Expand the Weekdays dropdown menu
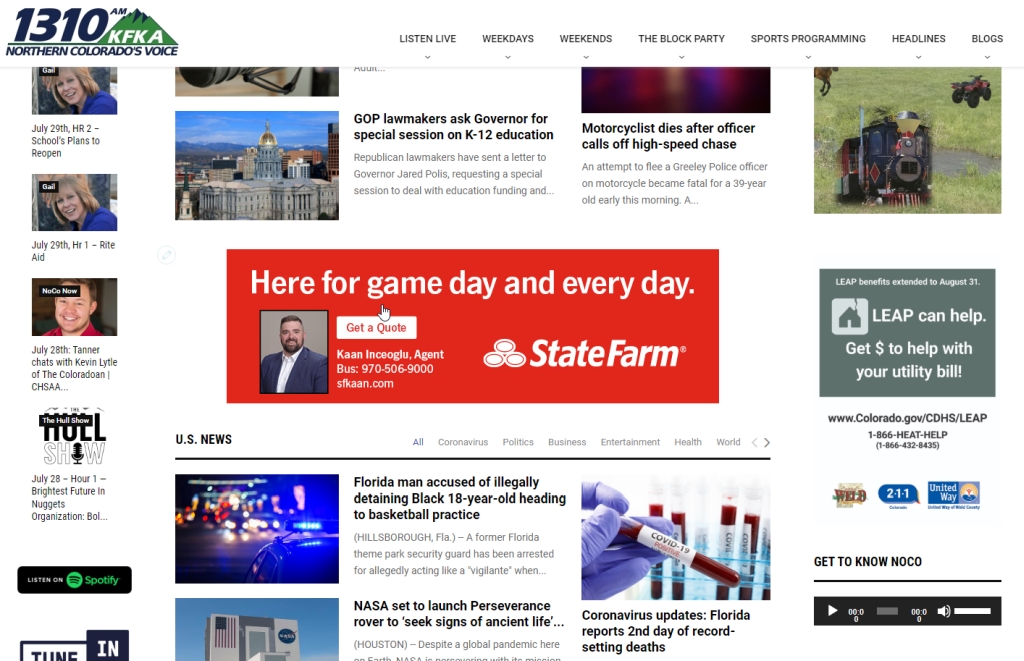Screen dimensions: 1024x661 point(507,39)
